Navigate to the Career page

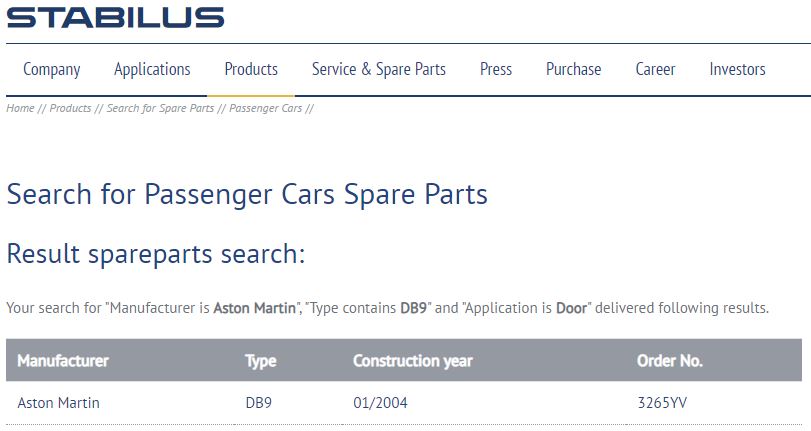pyautogui.click(x=656, y=69)
